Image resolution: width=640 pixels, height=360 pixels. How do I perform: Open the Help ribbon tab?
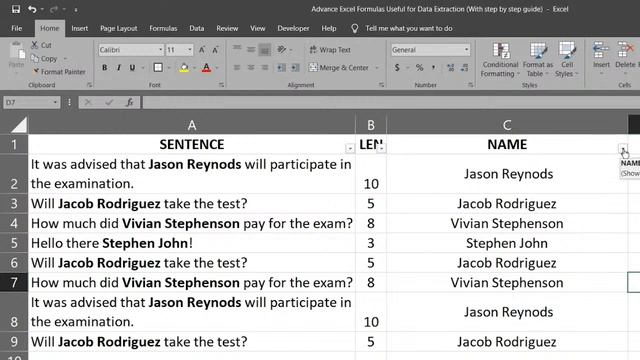pyautogui.click(x=329, y=28)
